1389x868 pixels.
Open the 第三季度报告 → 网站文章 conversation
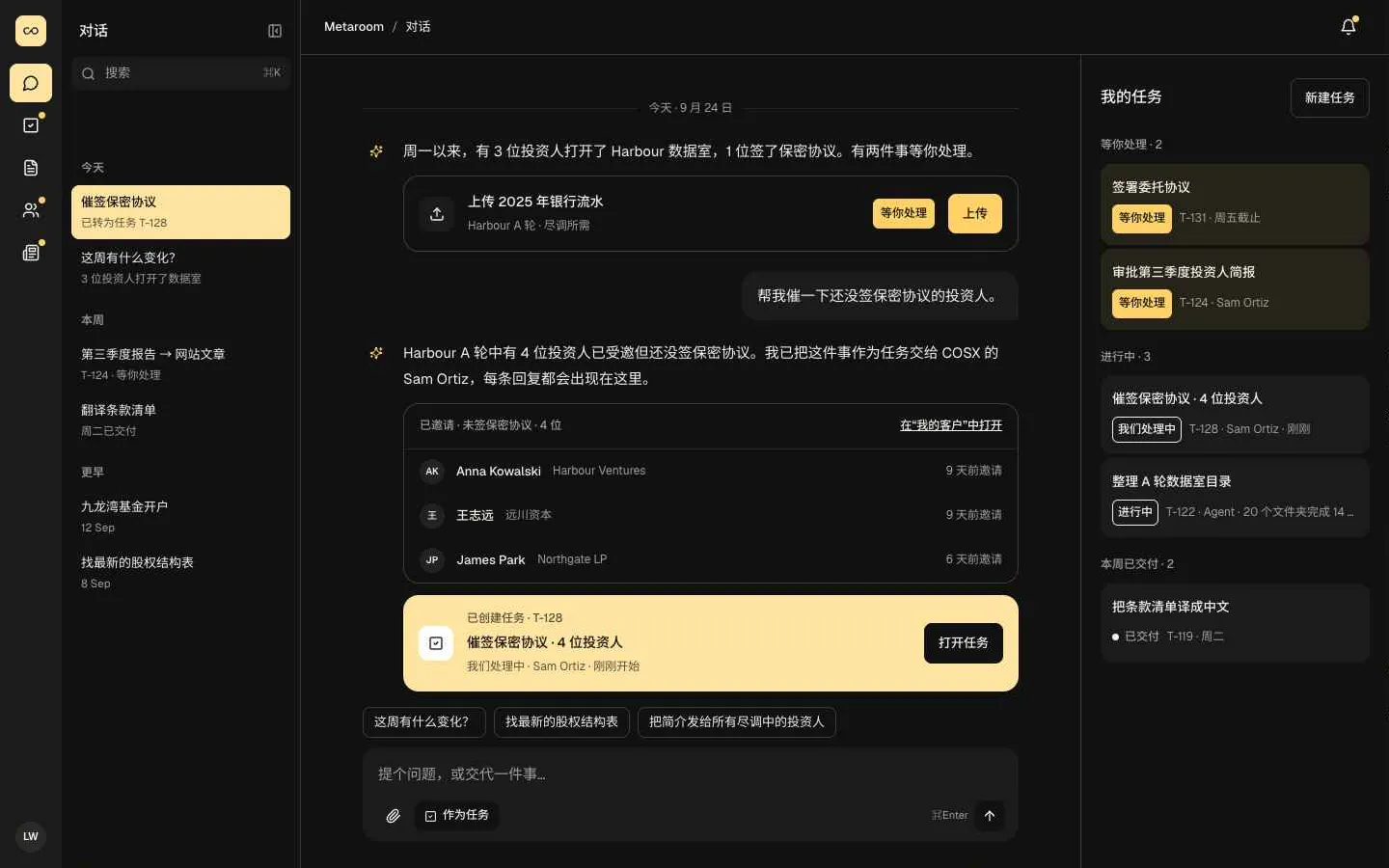tap(180, 365)
